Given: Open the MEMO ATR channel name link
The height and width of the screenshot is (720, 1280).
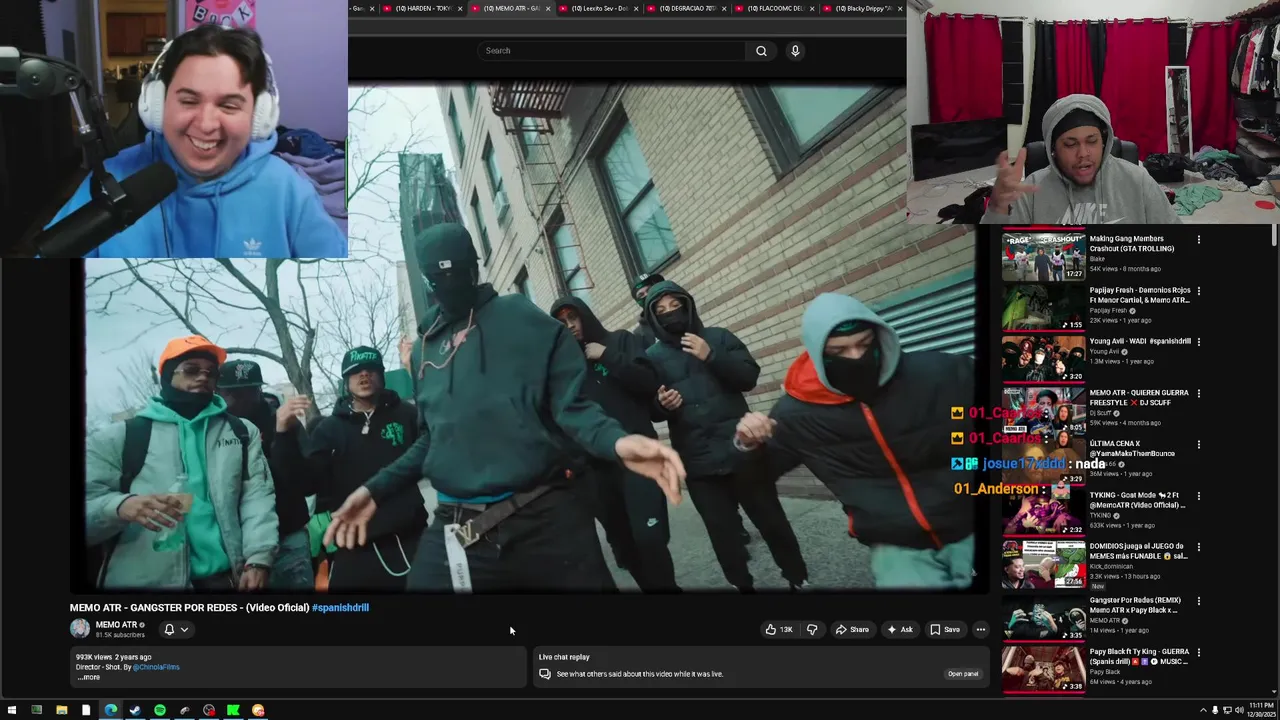Looking at the screenshot, I should (116, 625).
